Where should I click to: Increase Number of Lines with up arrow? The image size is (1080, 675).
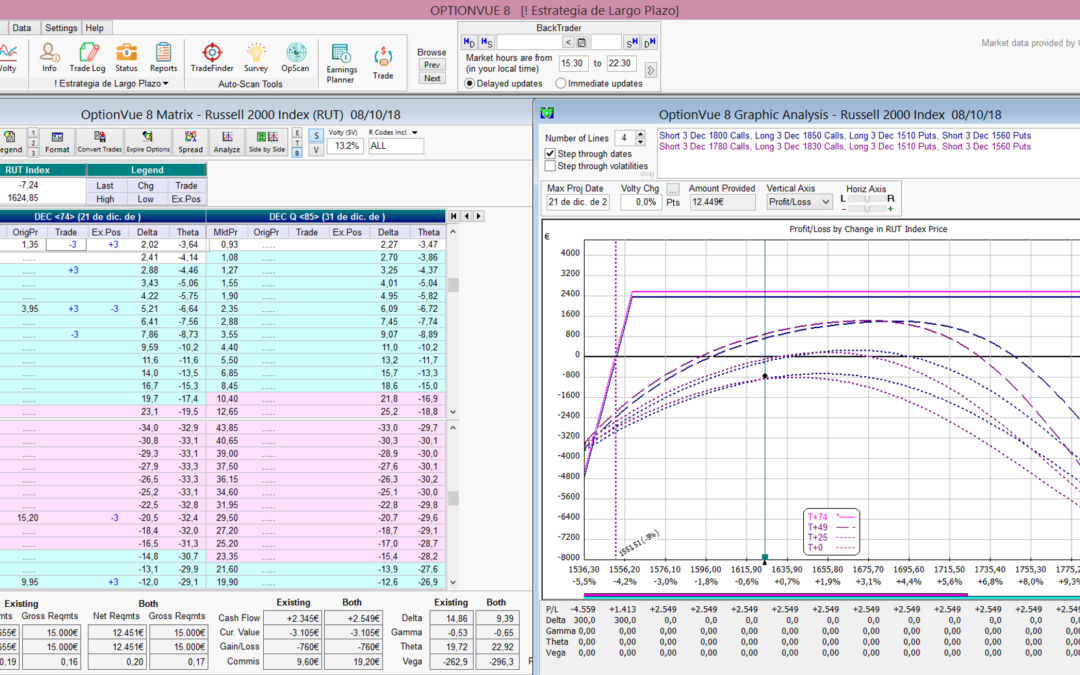pyautogui.click(x=641, y=134)
